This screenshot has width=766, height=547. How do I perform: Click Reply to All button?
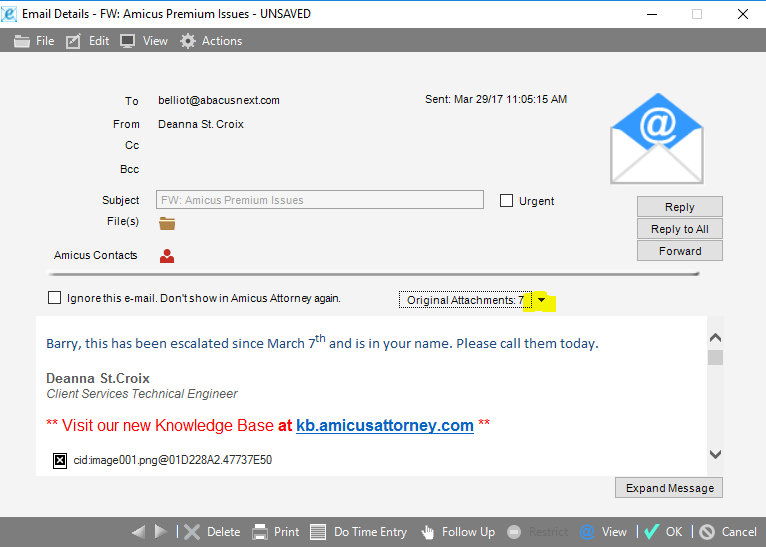pyautogui.click(x=680, y=229)
